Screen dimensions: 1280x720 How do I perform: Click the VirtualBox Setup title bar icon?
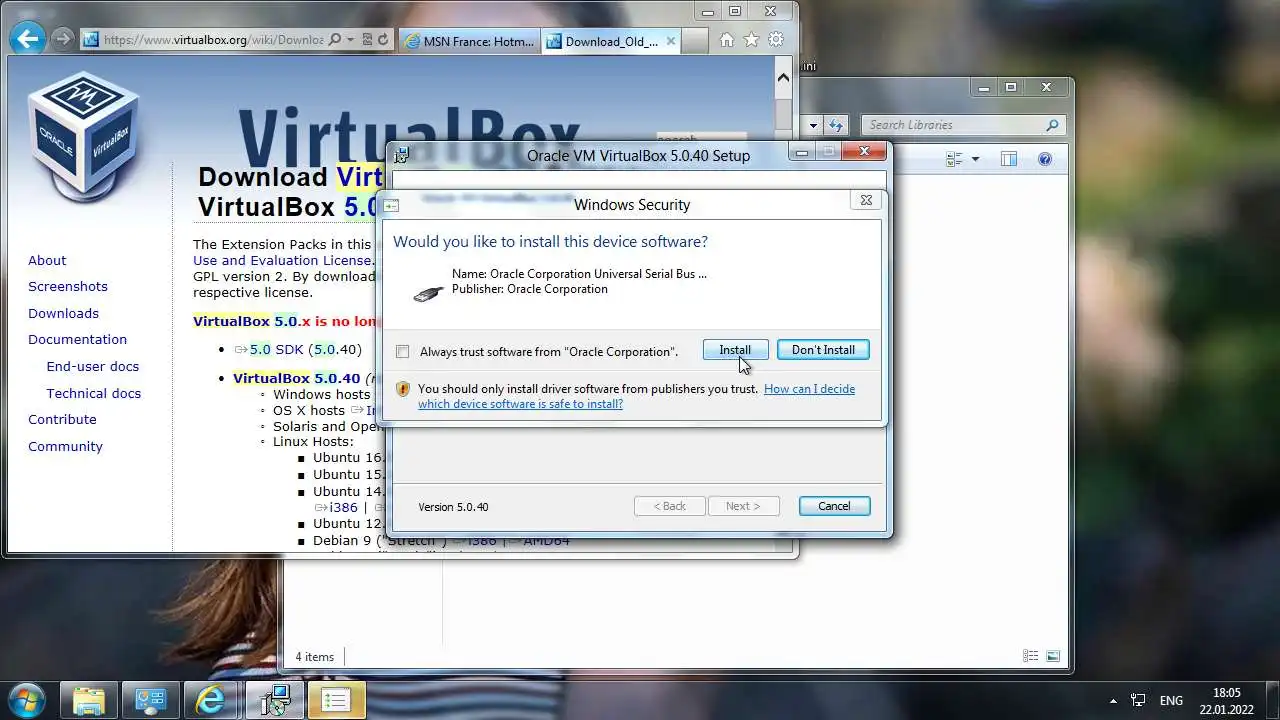point(402,154)
